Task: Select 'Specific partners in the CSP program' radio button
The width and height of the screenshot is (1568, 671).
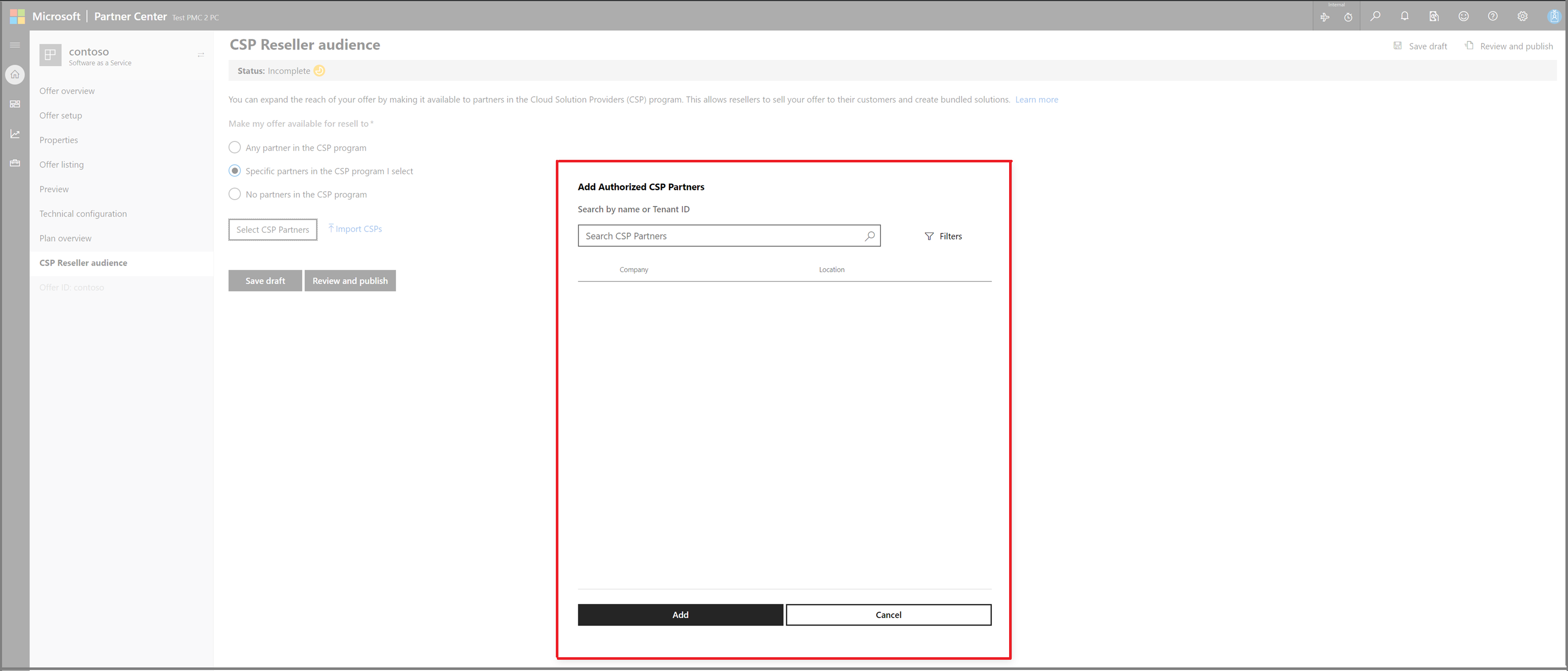Action: coord(234,171)
